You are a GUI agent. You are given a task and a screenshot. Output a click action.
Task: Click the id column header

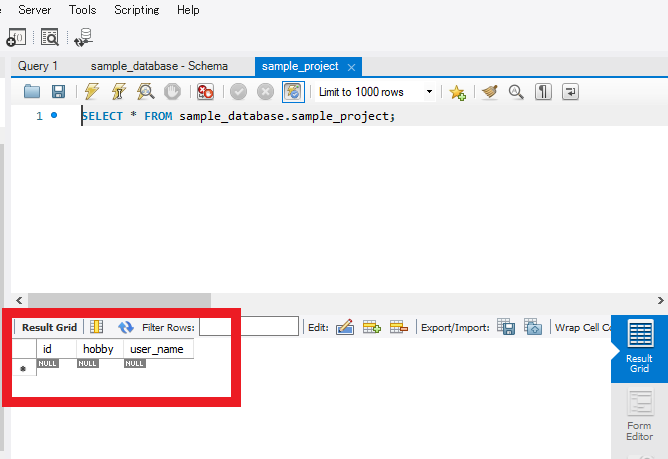[56, 349]
